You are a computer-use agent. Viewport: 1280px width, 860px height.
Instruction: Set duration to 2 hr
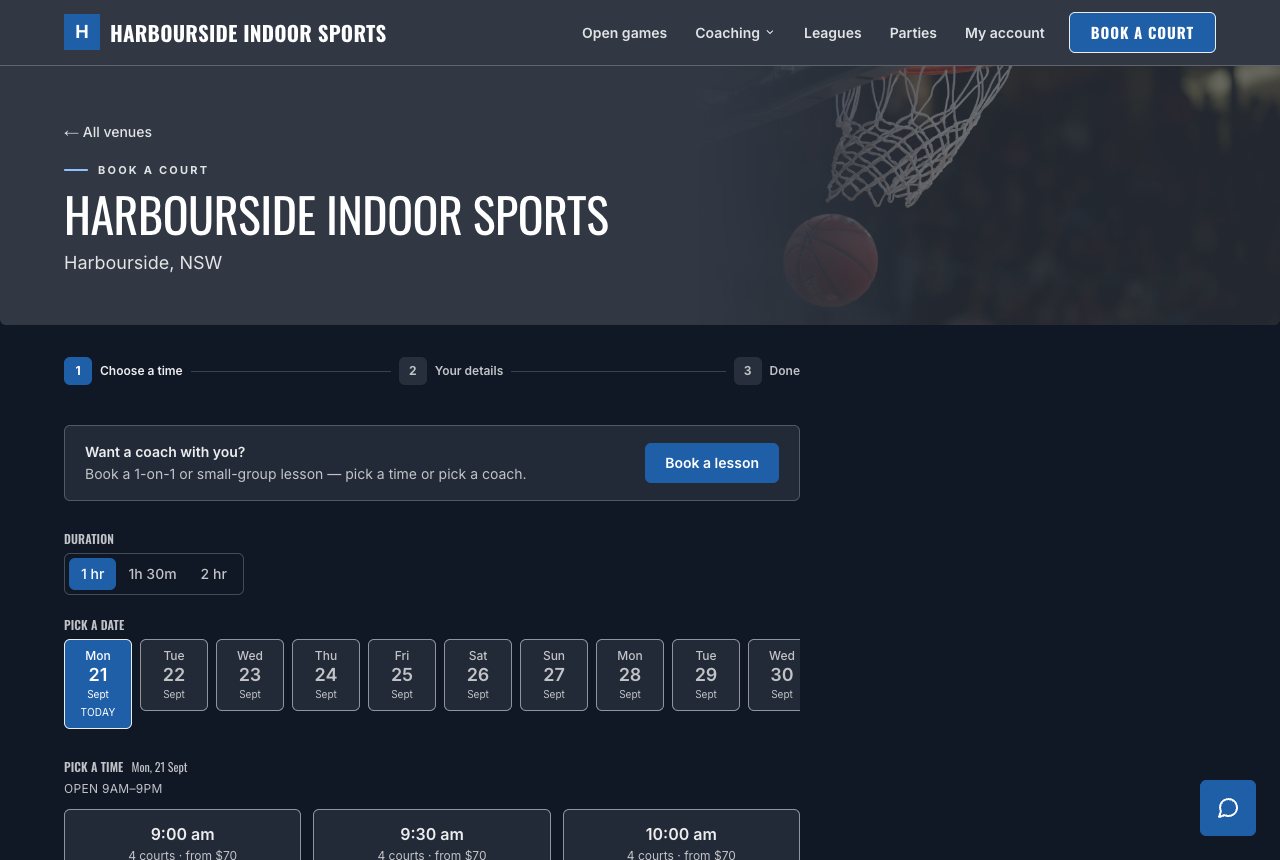pos(213,574)
